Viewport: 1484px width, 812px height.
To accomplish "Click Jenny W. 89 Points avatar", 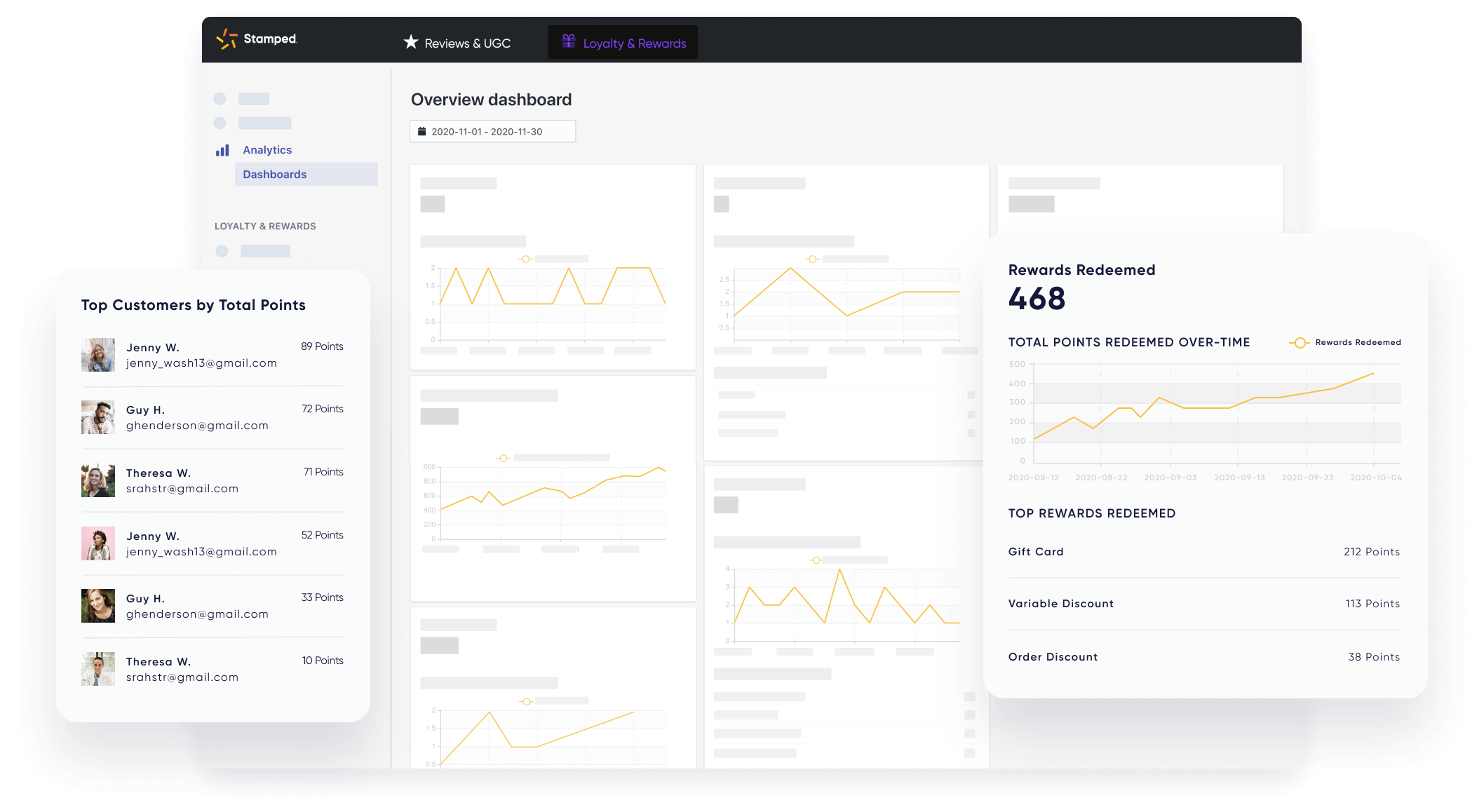I will tap(98, 355).
